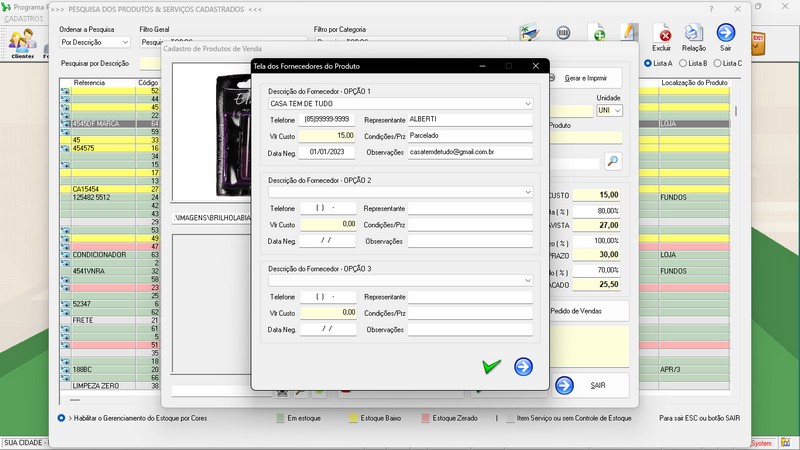Click the Representante field in Opção 1
The height and width of the screenshot is (450, 800).
pos(469,119)
